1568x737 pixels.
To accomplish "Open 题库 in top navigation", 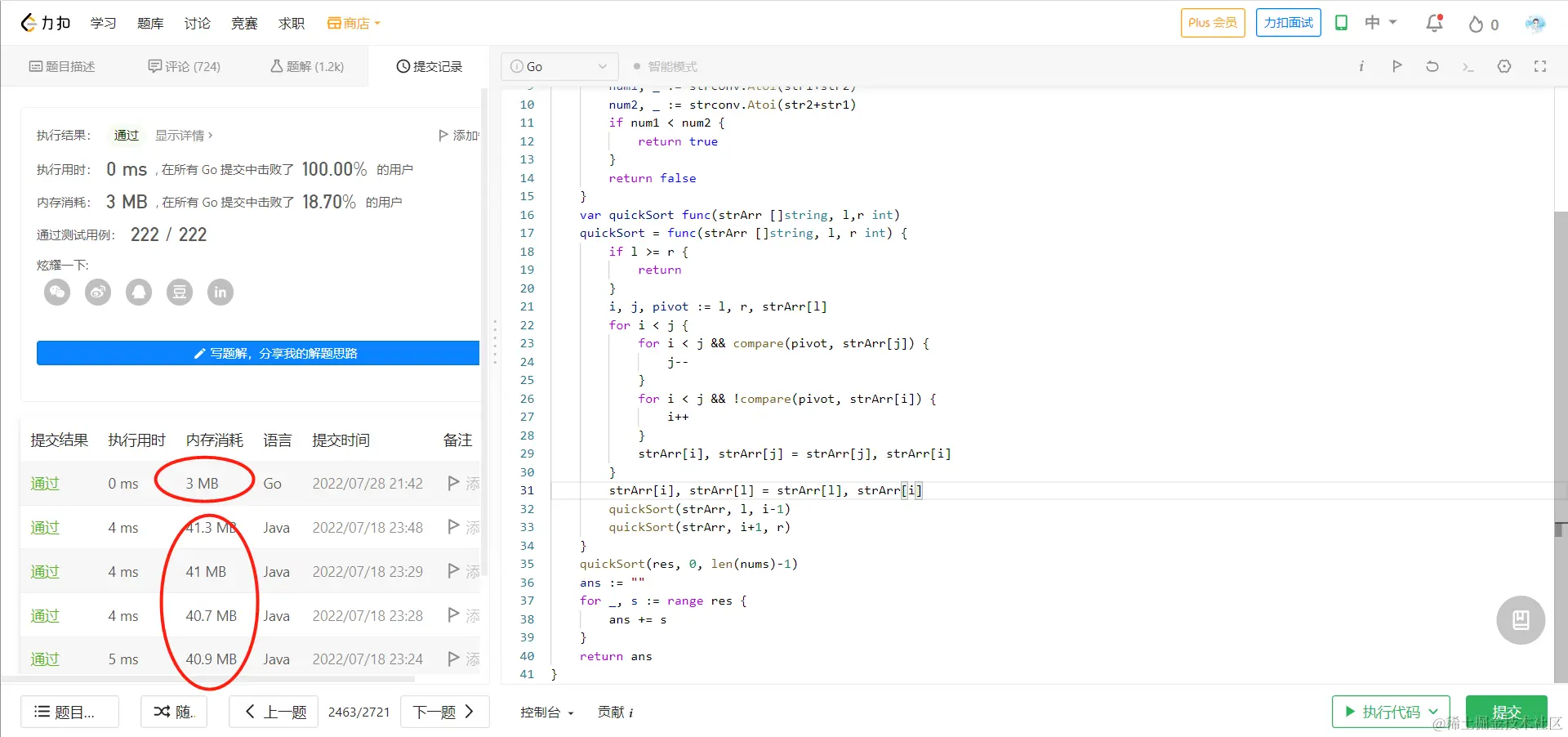I will coord(150,23).
